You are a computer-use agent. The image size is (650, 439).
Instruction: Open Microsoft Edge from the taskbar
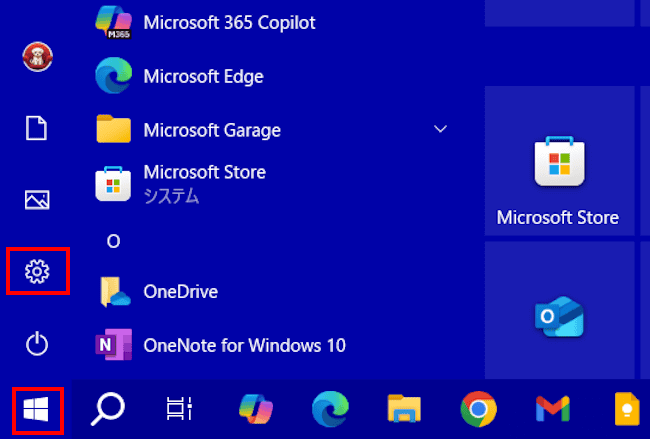pyautogui.click(x=330, y=409)
